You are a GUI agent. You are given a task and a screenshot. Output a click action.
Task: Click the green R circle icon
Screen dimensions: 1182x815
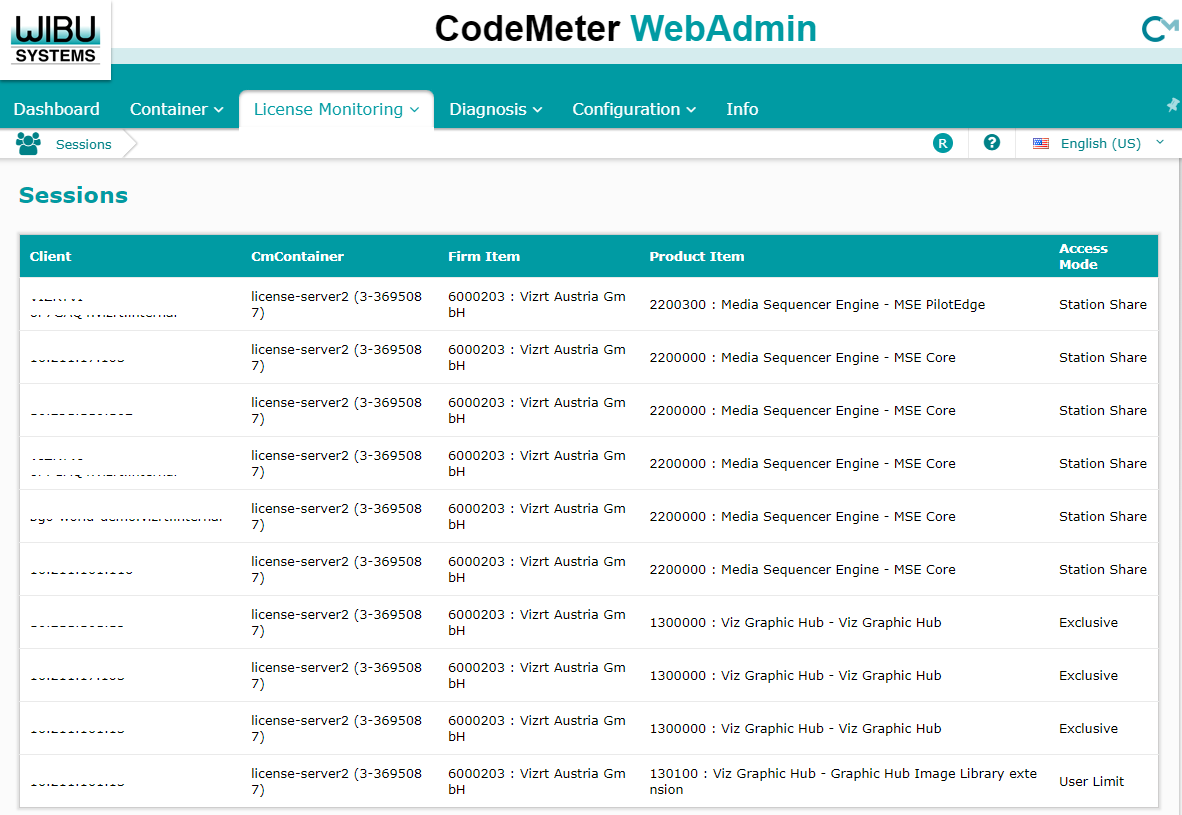pyautogui.click(x=942, y=143)
